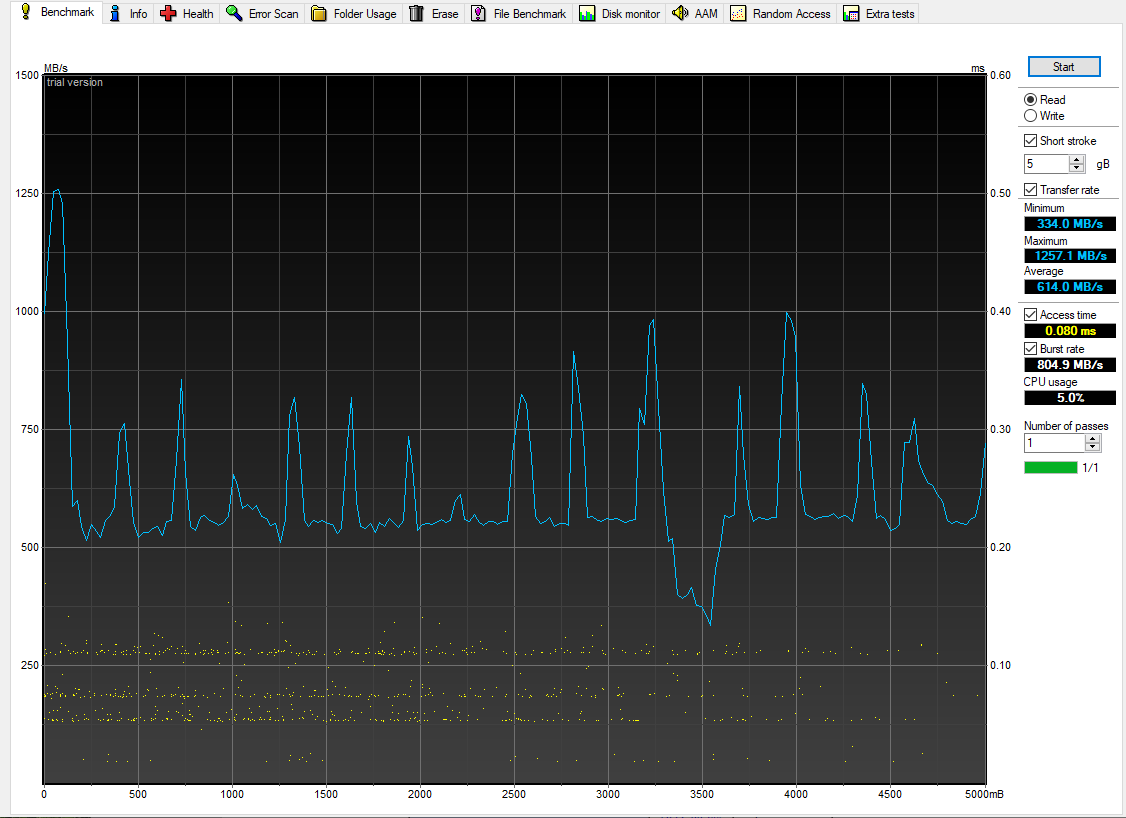
Task: Click the CPU usage value 5.0%
Action: pos(1070,398)
